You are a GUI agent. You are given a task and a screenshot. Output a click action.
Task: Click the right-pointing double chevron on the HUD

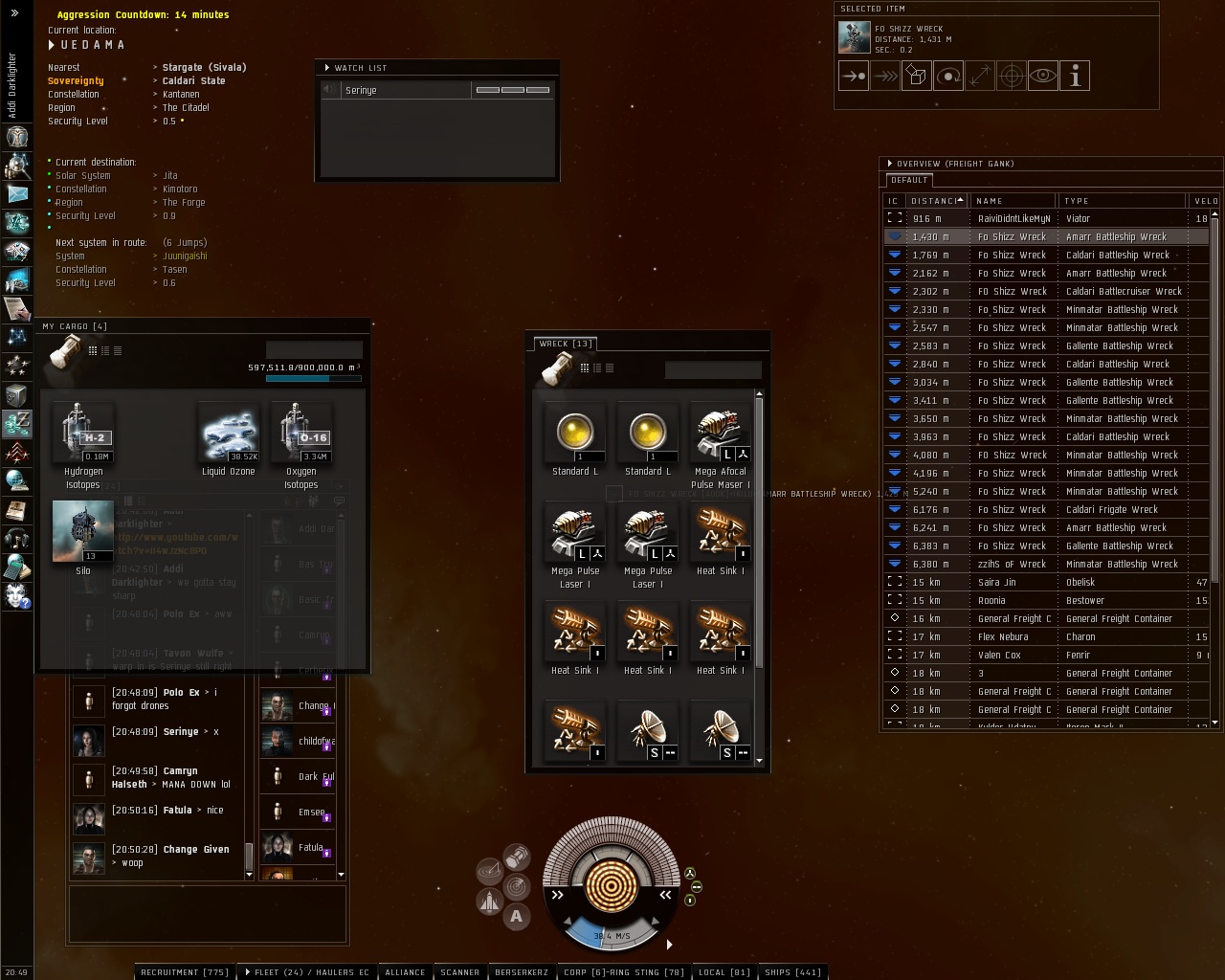point(558,895)
